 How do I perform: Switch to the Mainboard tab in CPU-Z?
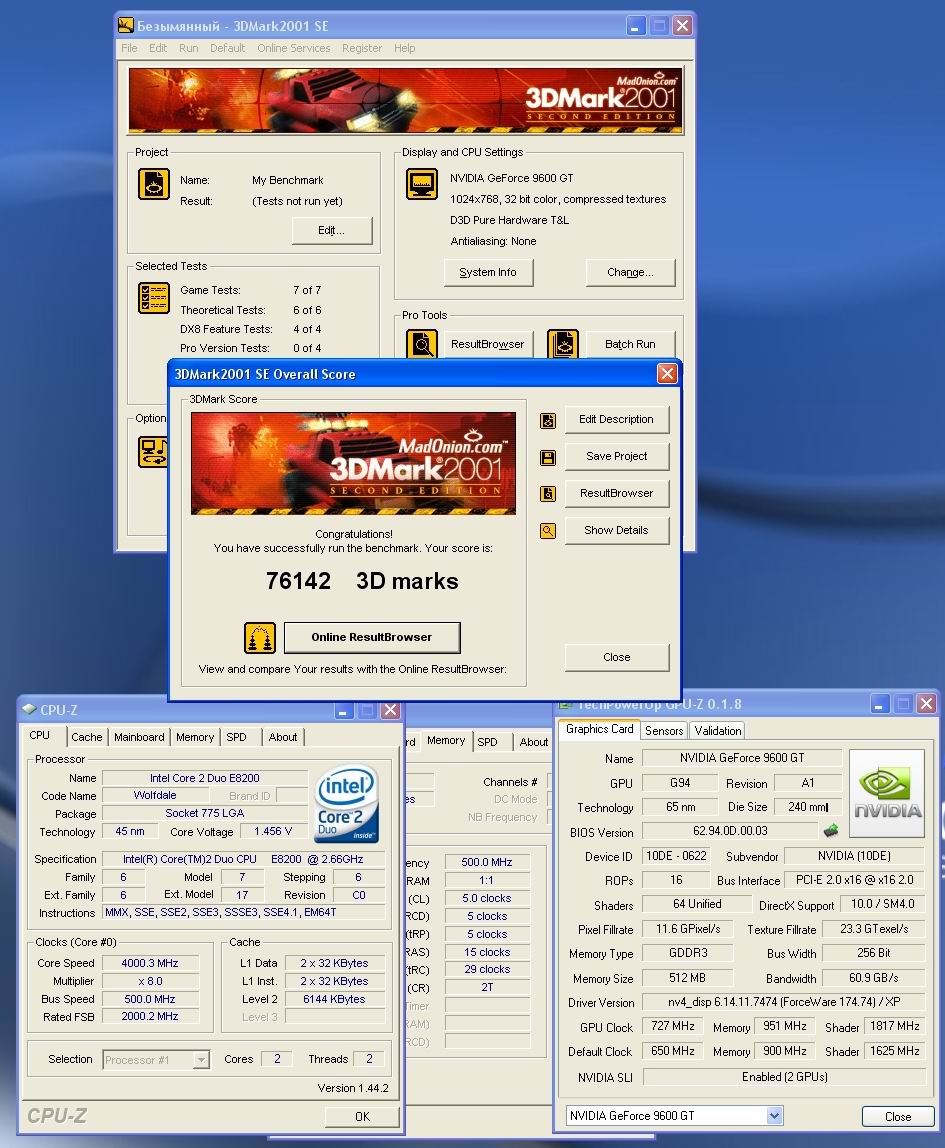point(139,737)
